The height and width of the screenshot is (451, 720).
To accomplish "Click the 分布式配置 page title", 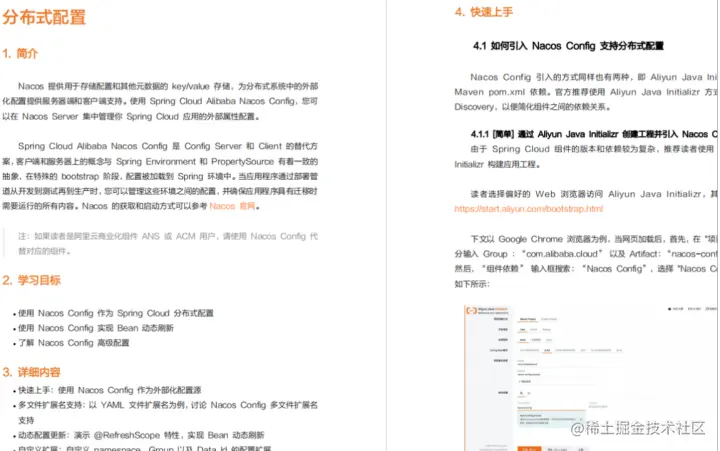I will tap(44, 17).
